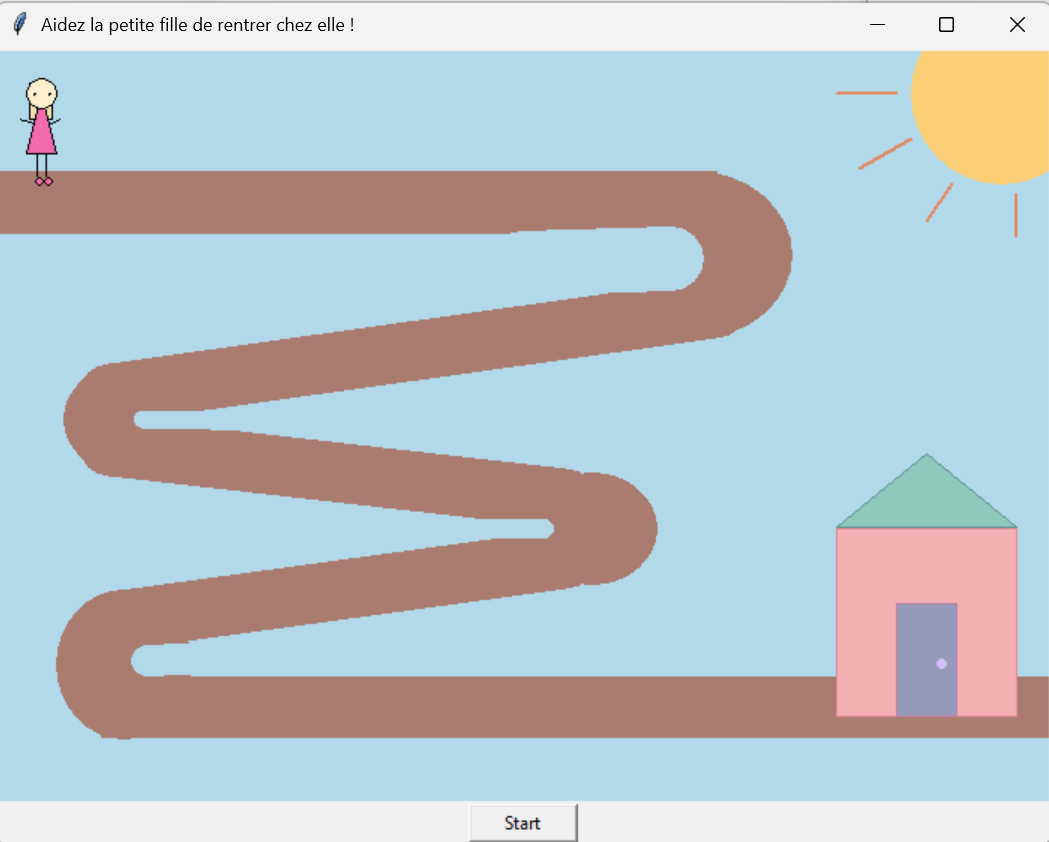This screenshot has width=1049, height=842.
Task: Click the green triangular roof of the house
Action: 927,500
